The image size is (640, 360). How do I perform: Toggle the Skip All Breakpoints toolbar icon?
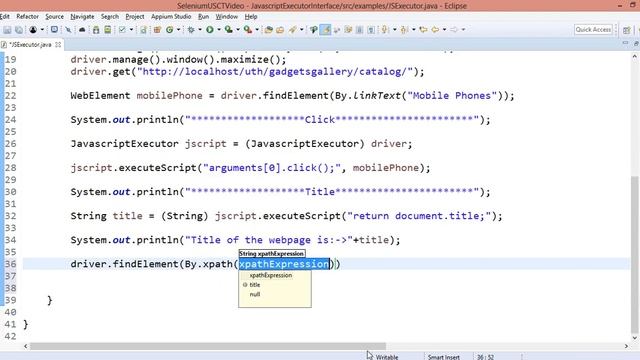tap(68, 30)
